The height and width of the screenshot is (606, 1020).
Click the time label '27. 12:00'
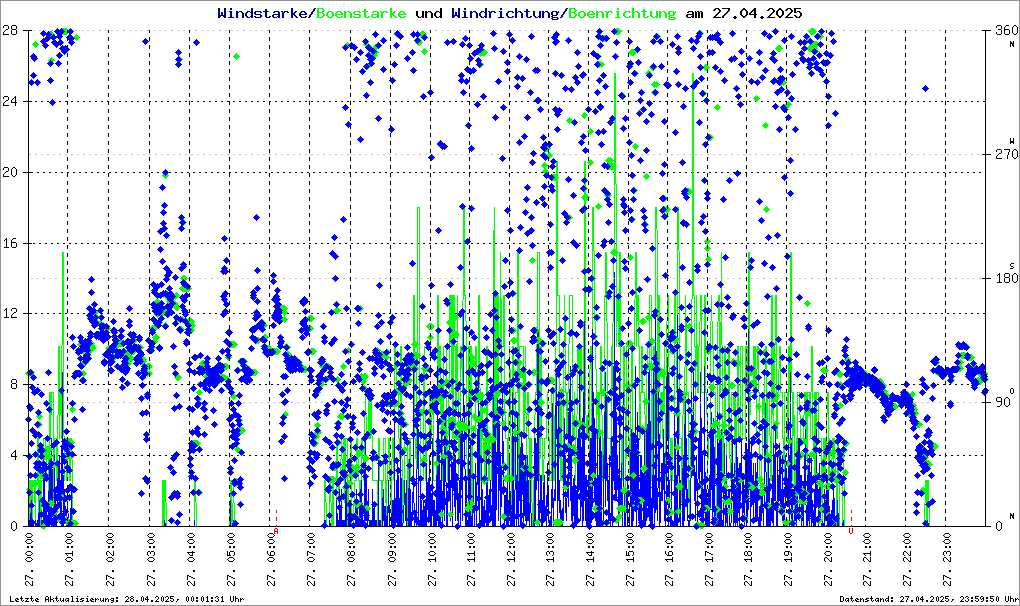point(510,559)
